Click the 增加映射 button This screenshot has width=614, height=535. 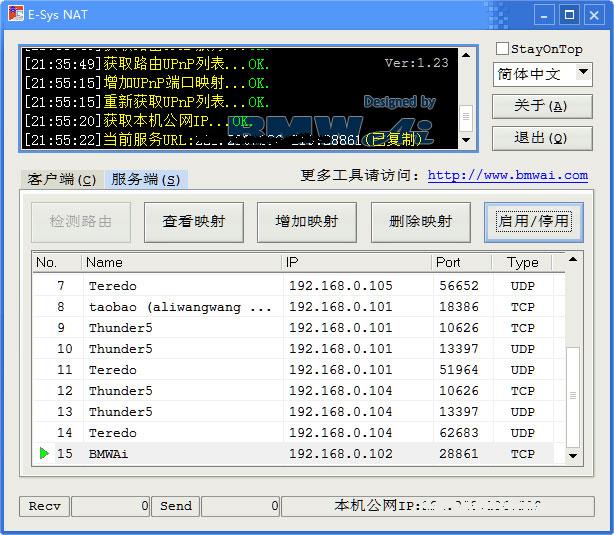coord(307,222)
